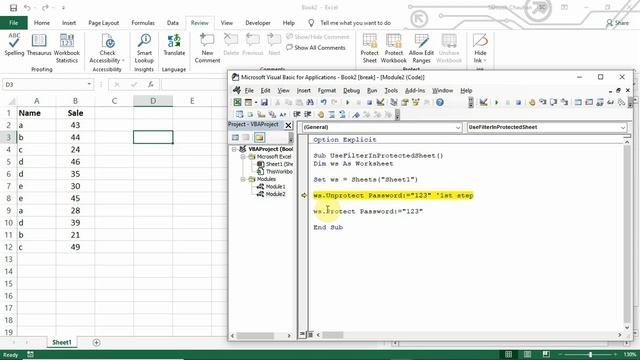The width and height of the screenshot is (640, 360).
Task: Click Show All Comments button
Action: coord(316,48)
